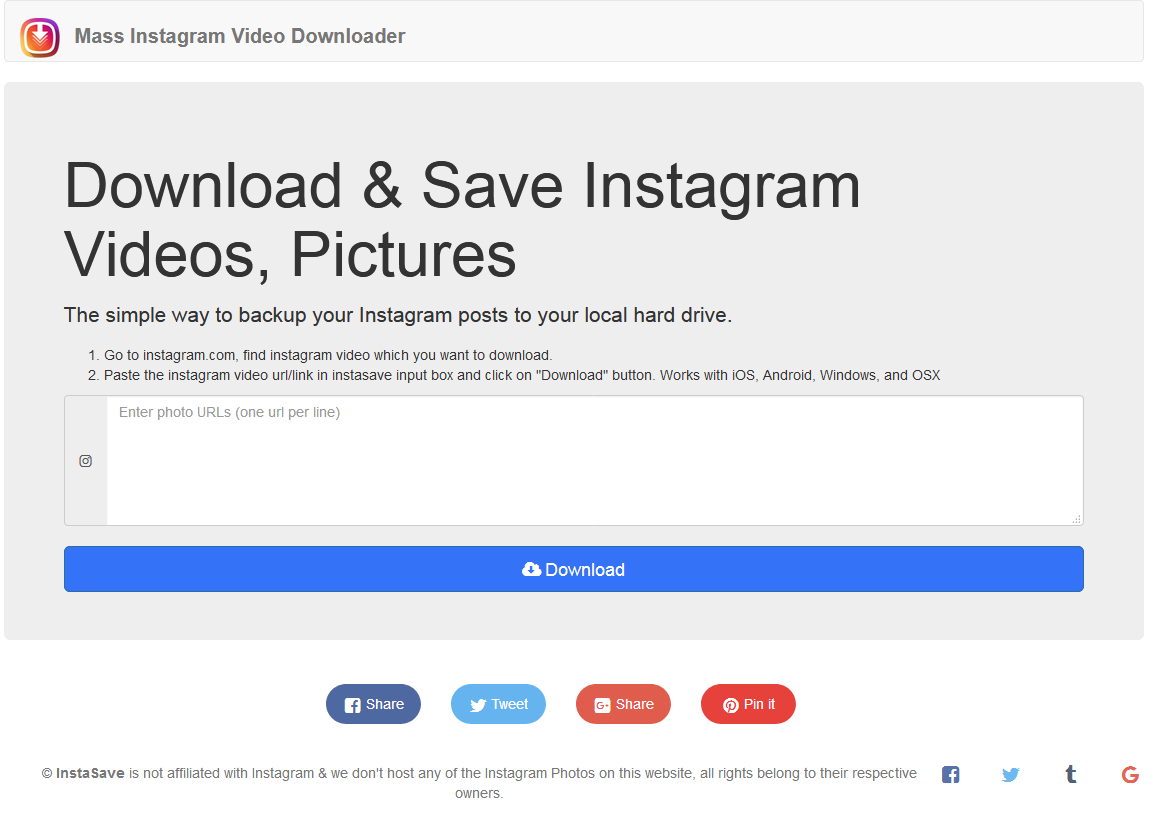The image size is (1163, 819).
Task: Click the Facebook icon on the Share button
Action: [x=352, y=704]
